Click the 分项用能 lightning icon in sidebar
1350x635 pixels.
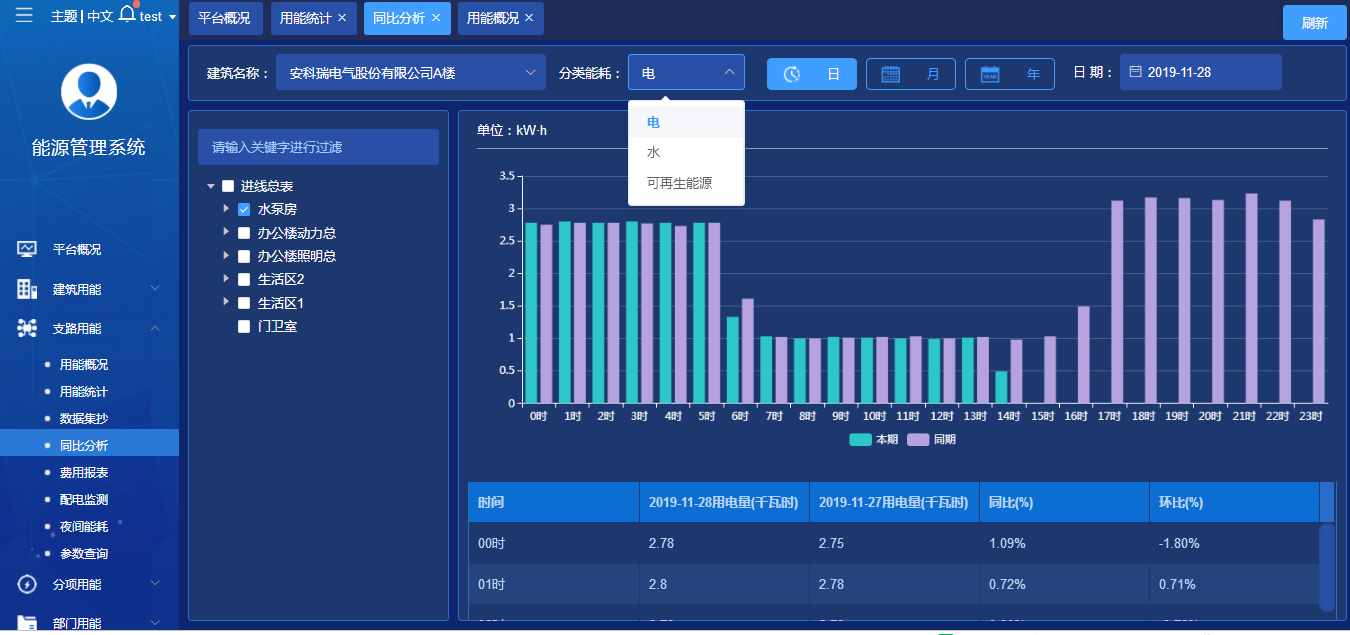(27, 584)
